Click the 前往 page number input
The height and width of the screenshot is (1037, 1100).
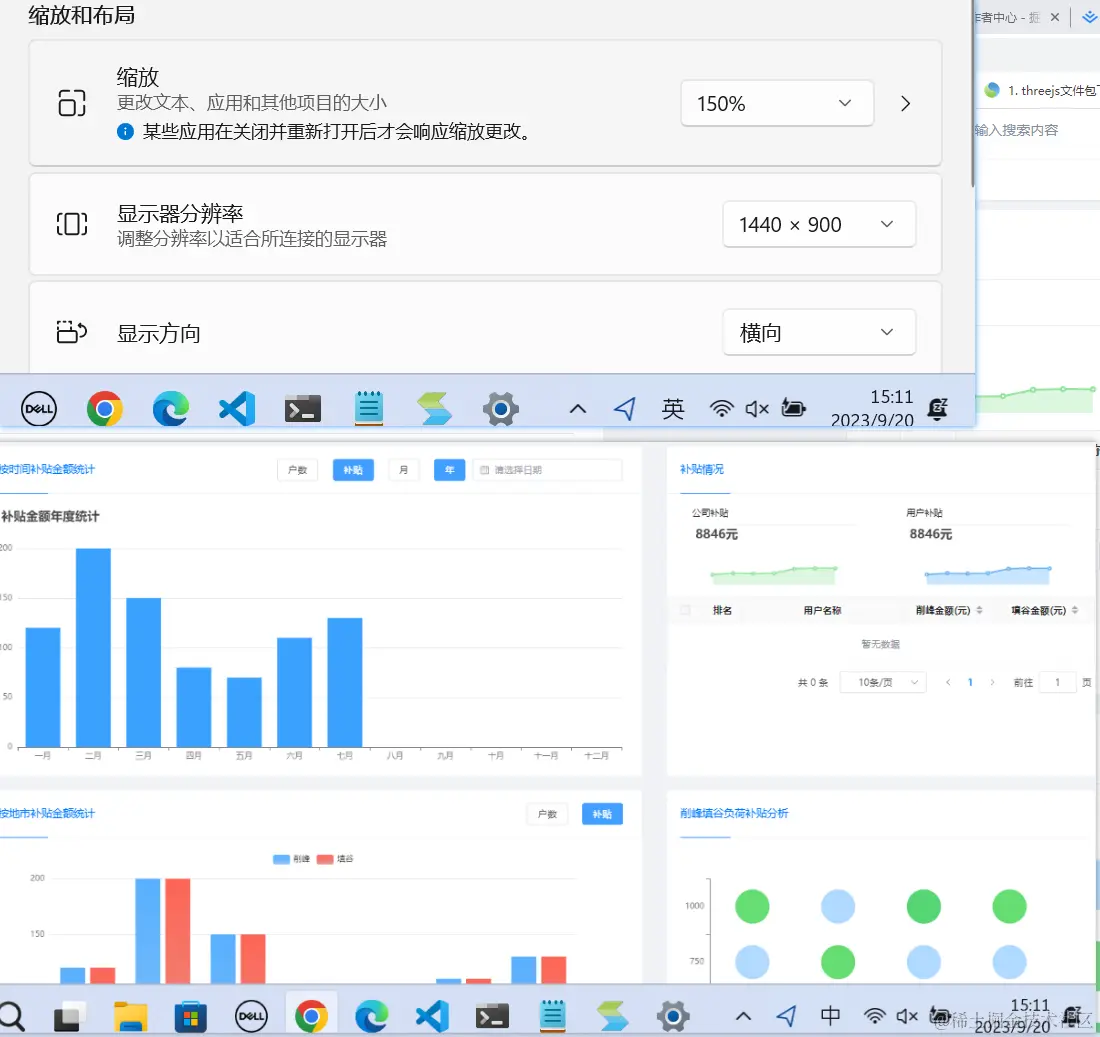pos(1057,682)
